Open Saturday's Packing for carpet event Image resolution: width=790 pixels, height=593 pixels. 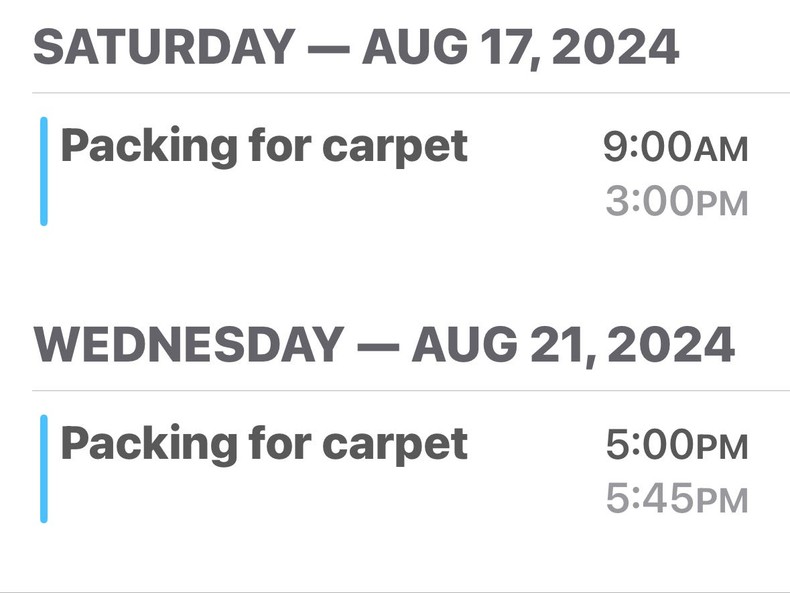tap(263, 147)
